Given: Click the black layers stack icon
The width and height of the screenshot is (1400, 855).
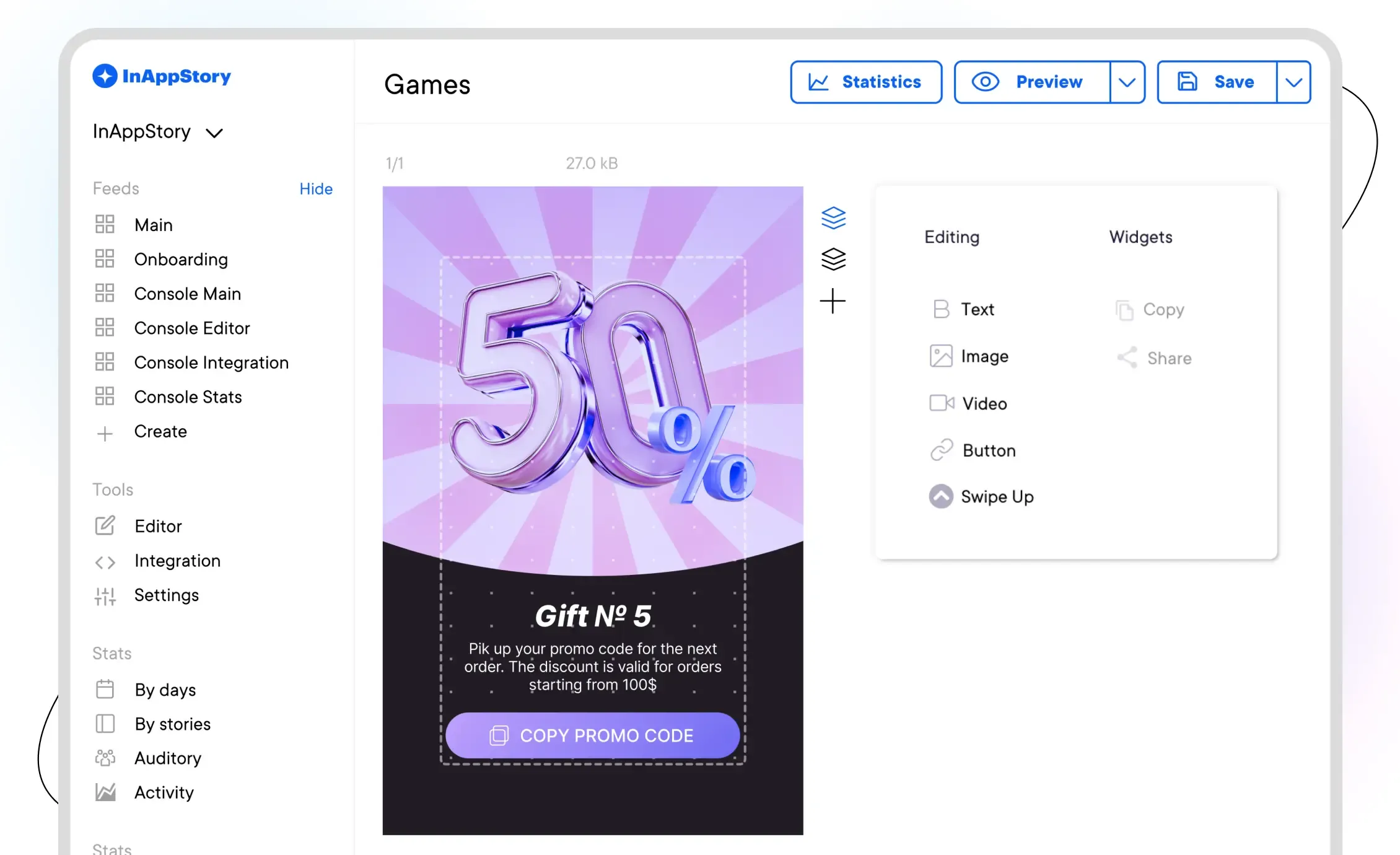Looking at the screenshot, I should (833, 259).
